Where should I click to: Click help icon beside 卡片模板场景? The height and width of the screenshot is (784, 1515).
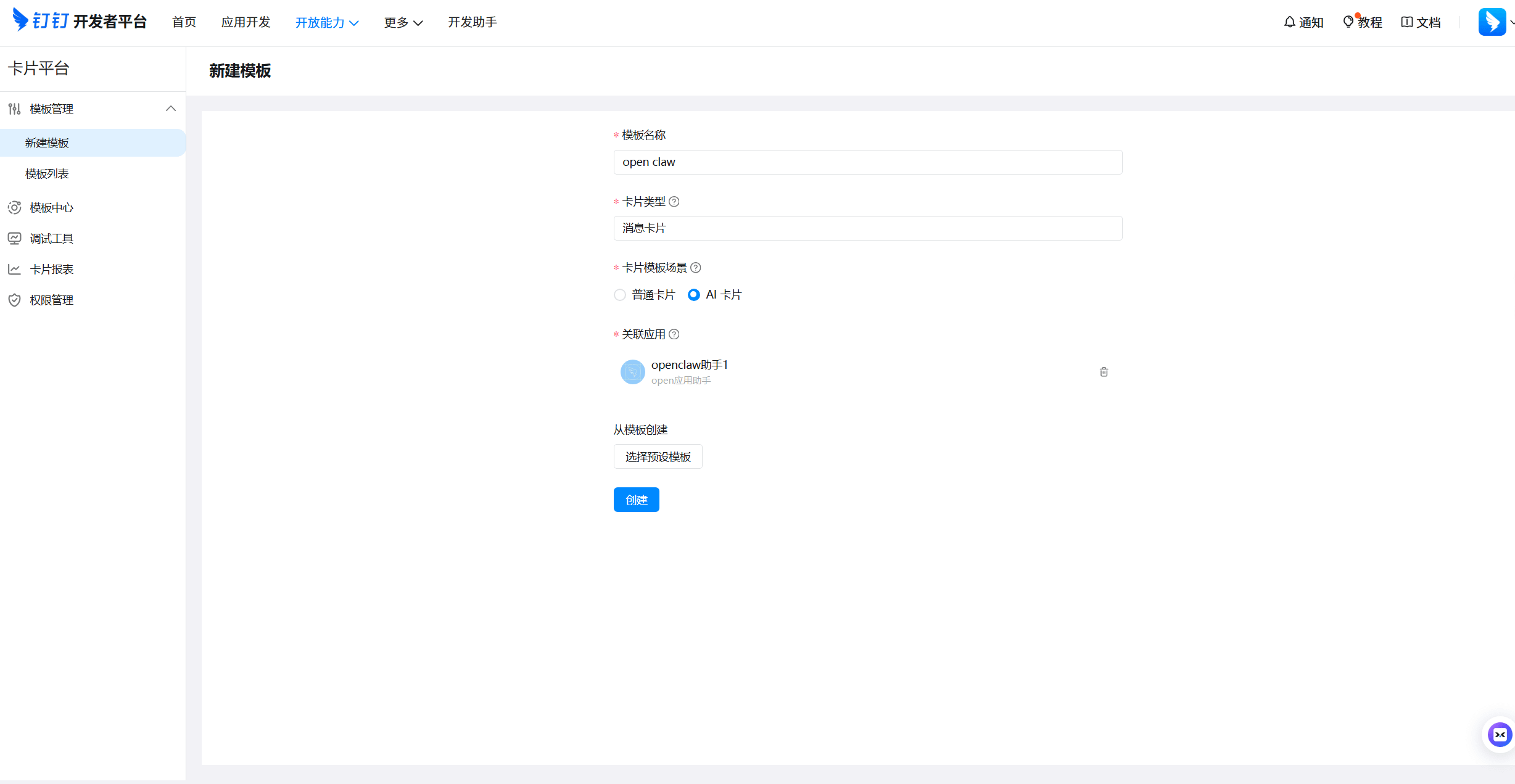click(696, 268)
